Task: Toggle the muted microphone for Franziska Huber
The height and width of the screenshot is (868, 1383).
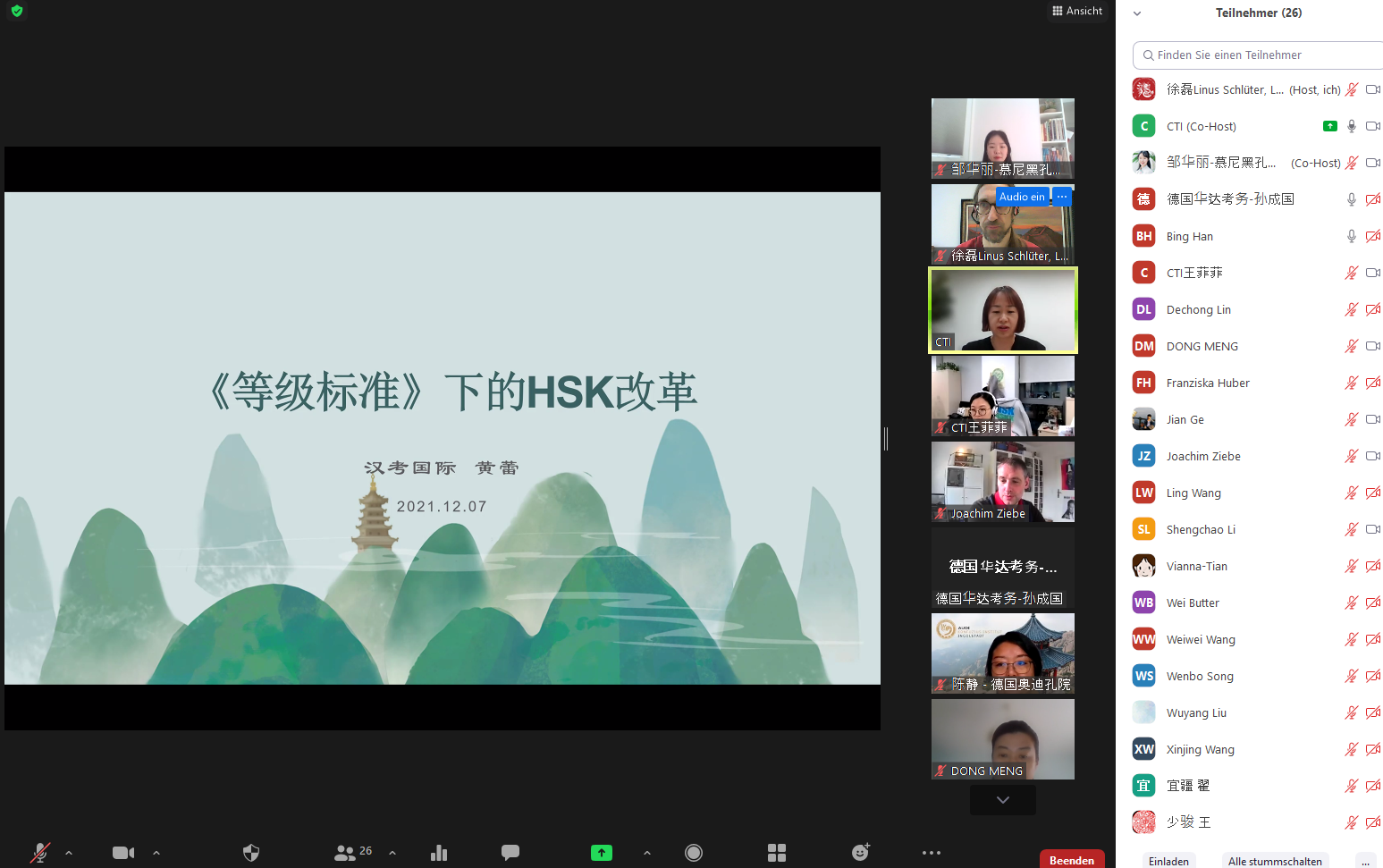Action: (x=1352, y=383)
